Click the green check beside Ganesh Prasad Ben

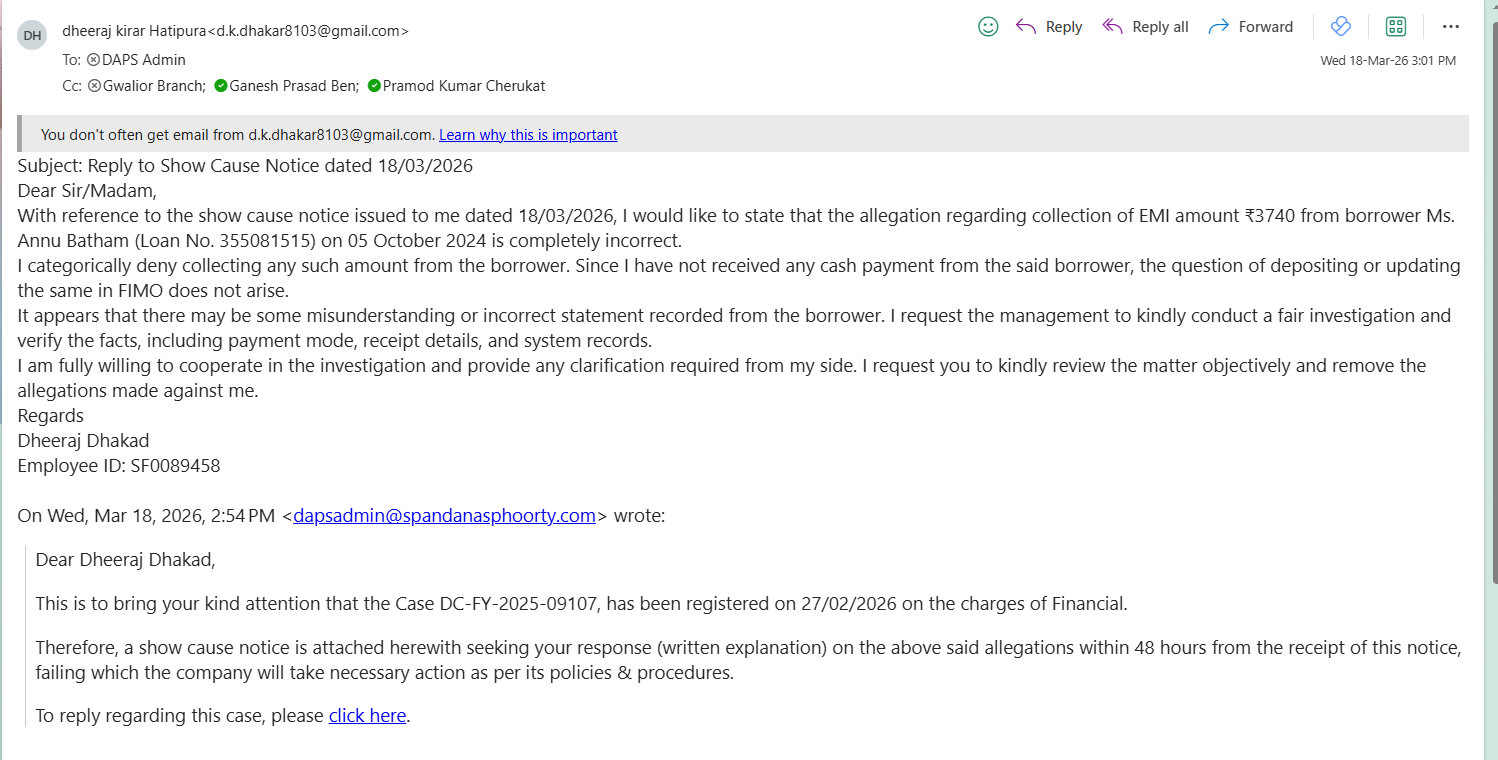[x=221, y=86]
